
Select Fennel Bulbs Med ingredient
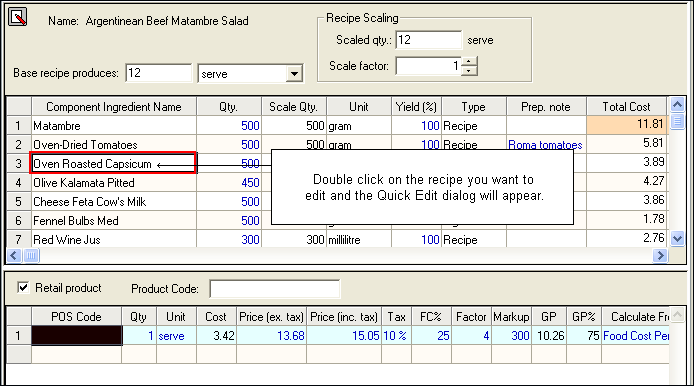[x=114, y=220]
